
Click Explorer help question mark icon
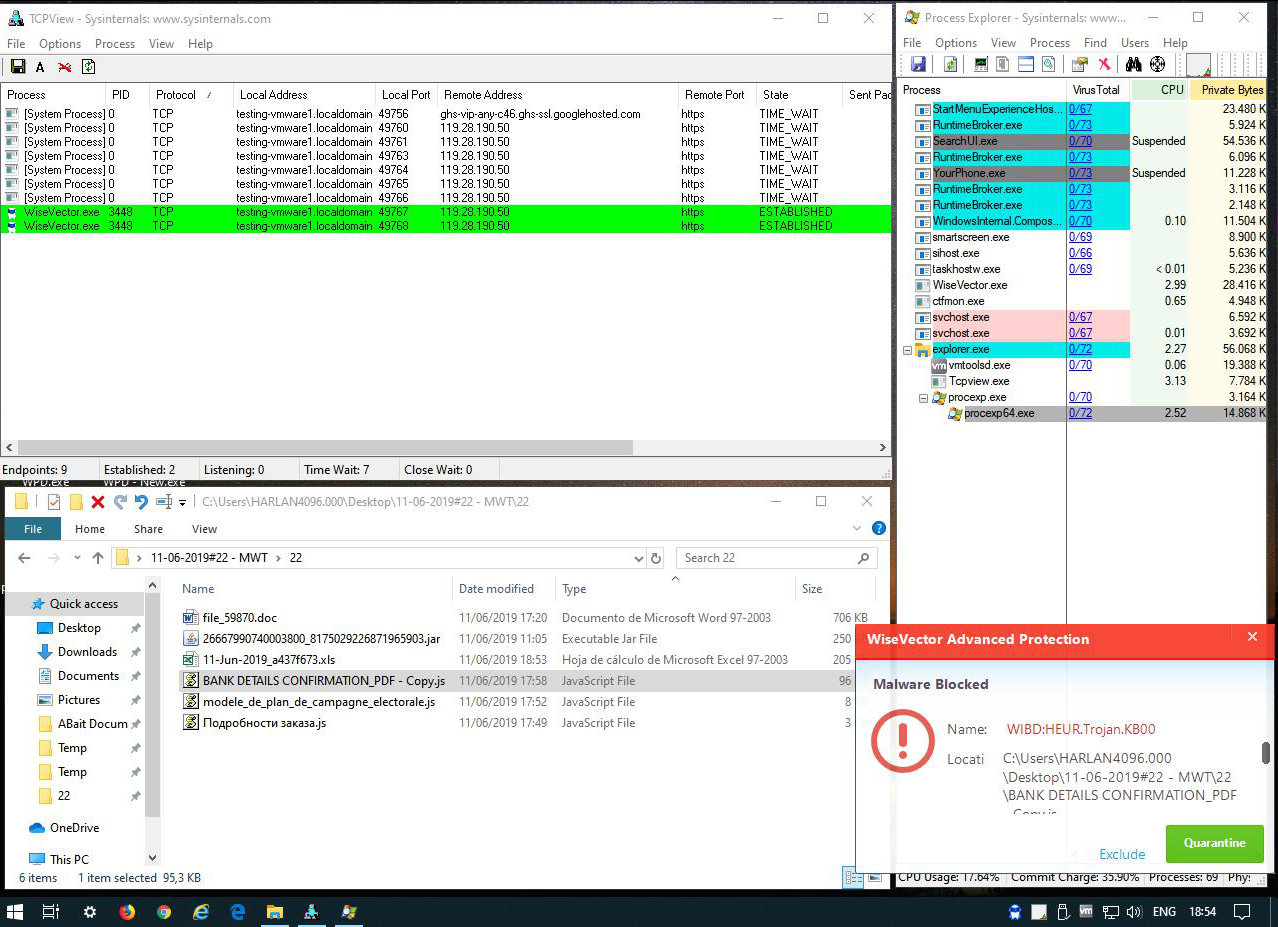(878, 528)
